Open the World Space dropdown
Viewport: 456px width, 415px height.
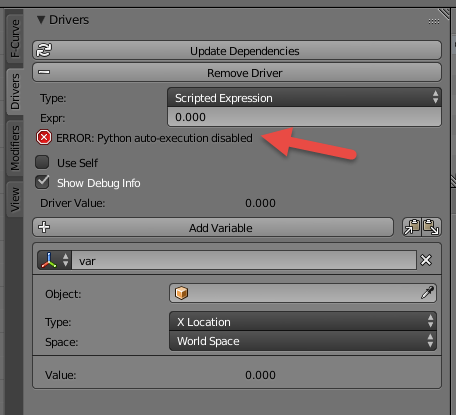303,341
